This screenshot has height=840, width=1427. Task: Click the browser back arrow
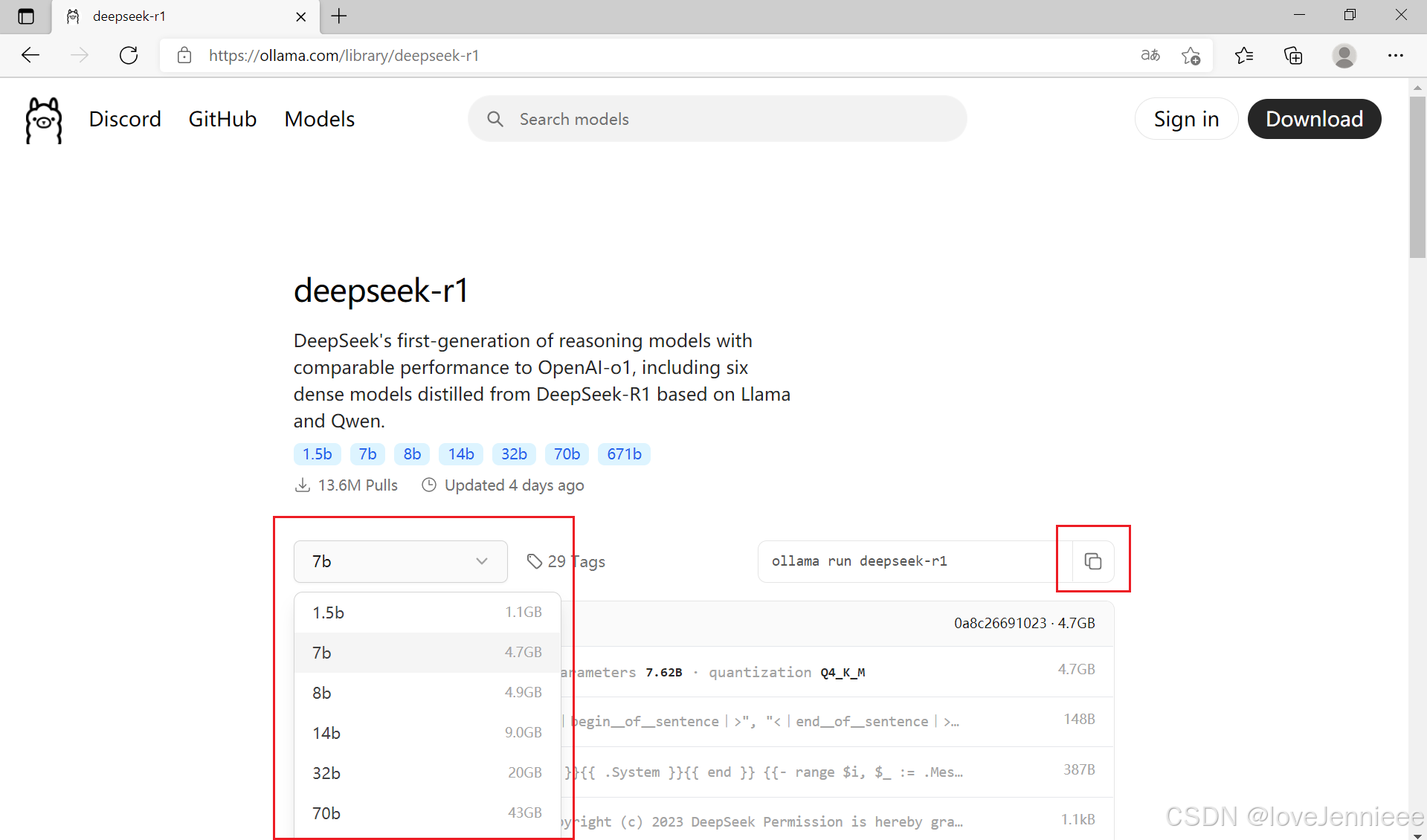[30, 55]
